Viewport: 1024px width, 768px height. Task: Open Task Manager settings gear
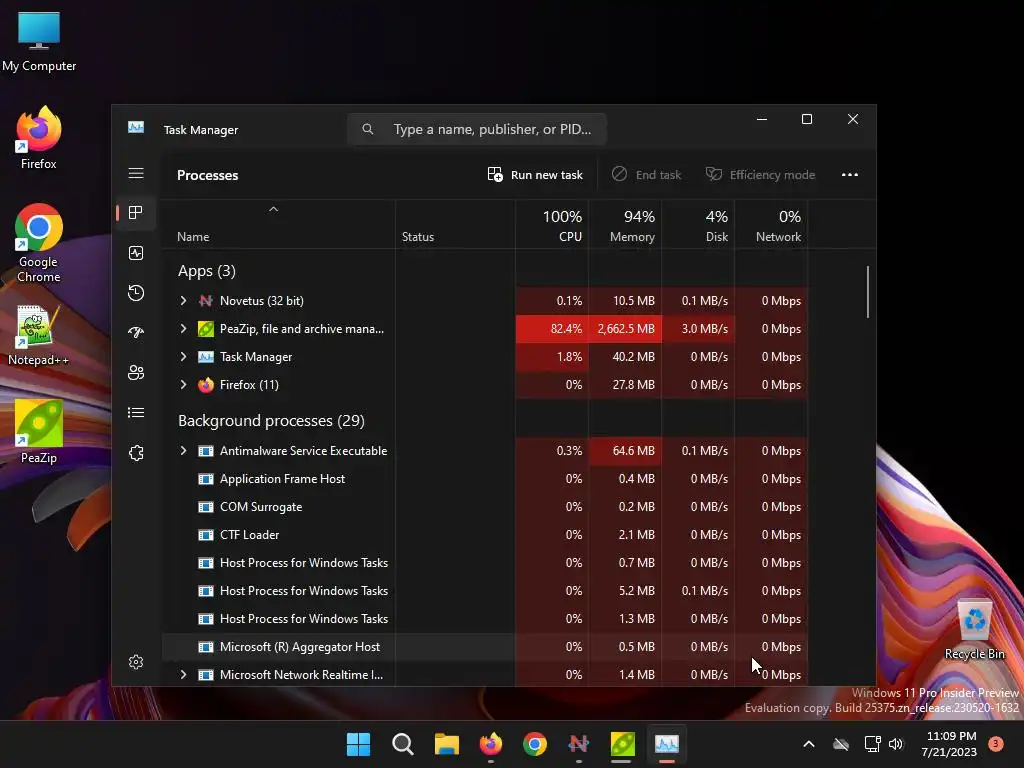[136, 662]
